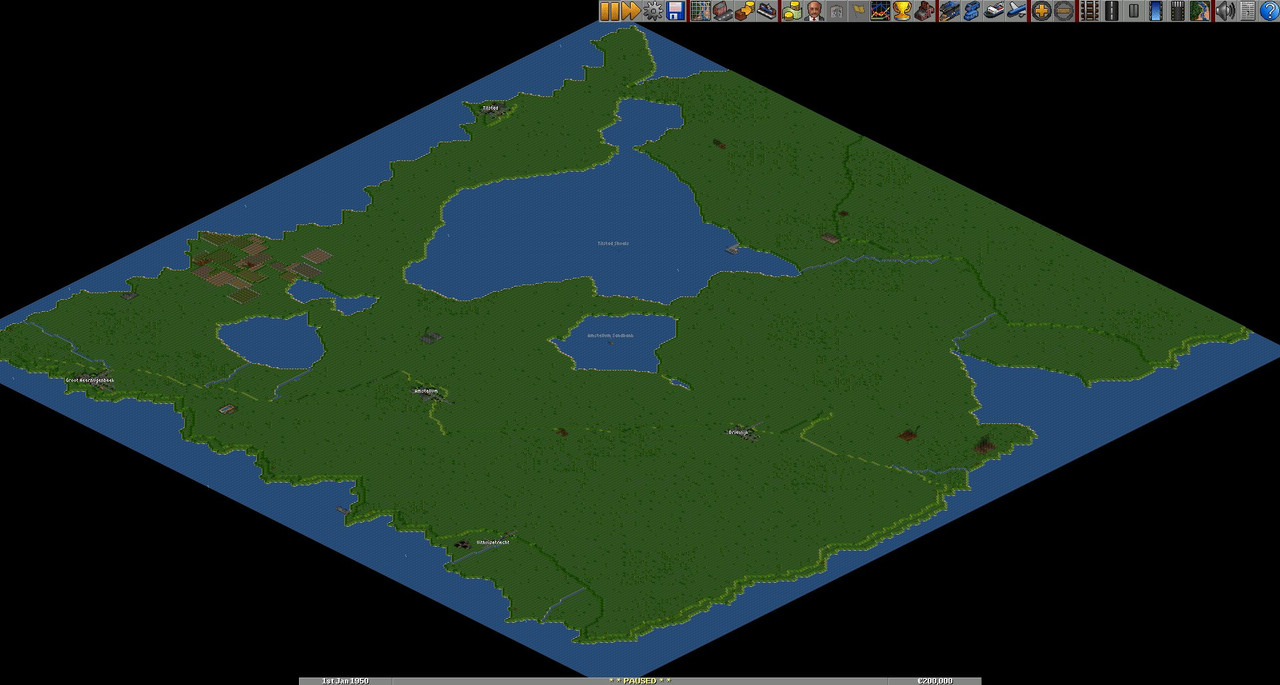Toggle fast forward game speed

pyautogui.click(x=631, y=11)
